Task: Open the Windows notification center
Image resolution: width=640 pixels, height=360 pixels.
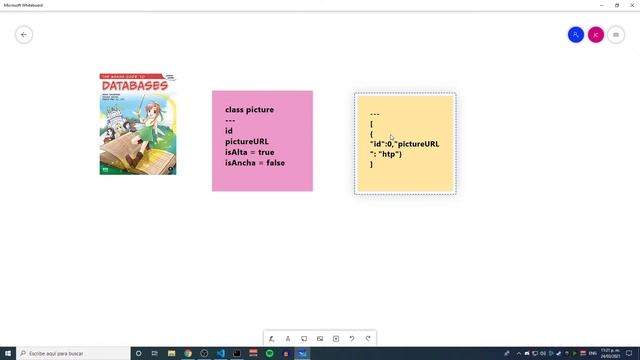Action: (x=629, y=353)
